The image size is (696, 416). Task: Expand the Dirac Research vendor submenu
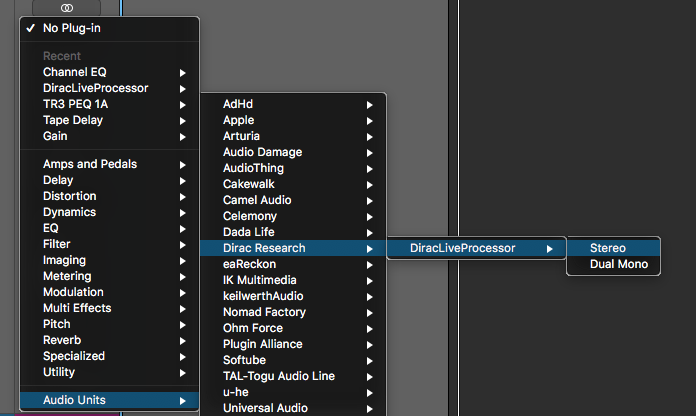(264, 248)
